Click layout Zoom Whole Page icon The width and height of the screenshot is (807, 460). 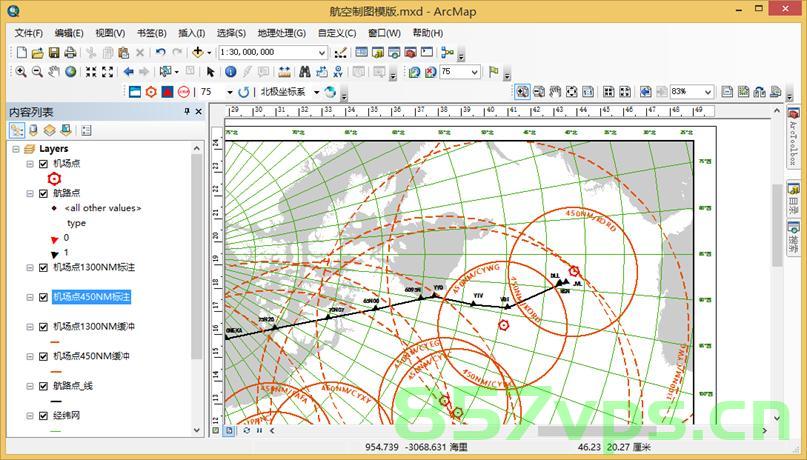571,92
